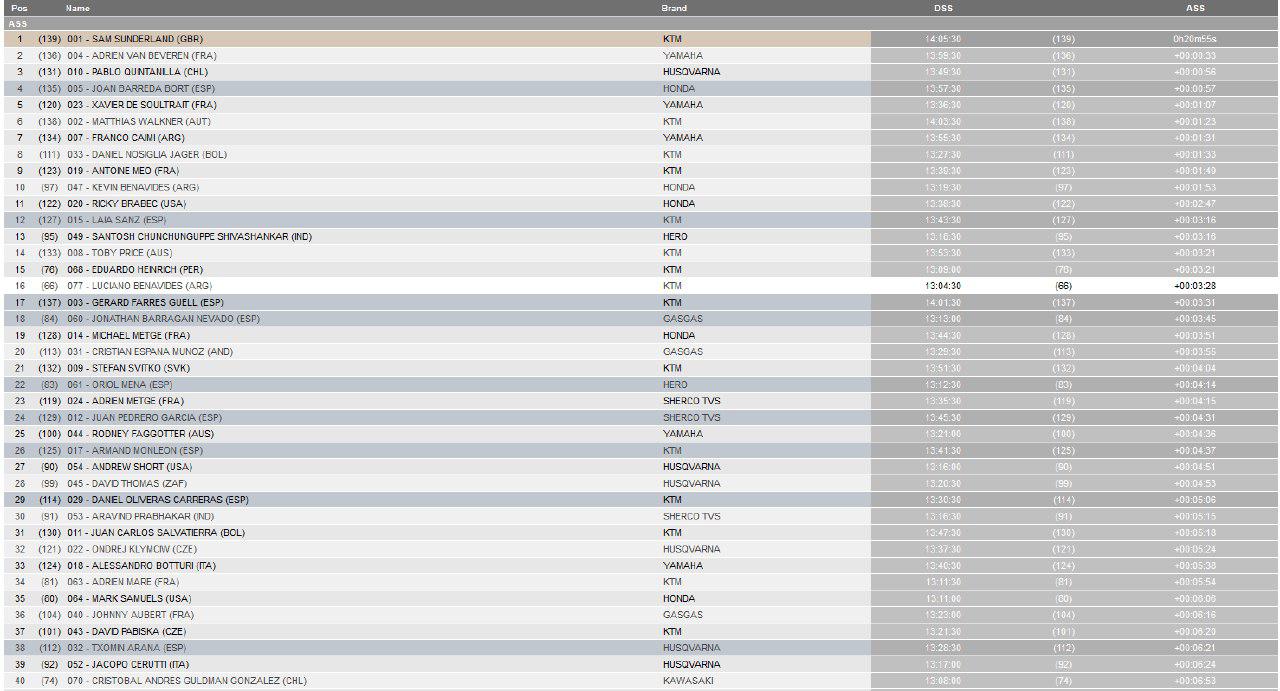Viewport: 1280px width, 691px height.
Task: Select rider 018 - ALESSANDRO BOTTURI (ITA)
Action: tap(141, 565)
